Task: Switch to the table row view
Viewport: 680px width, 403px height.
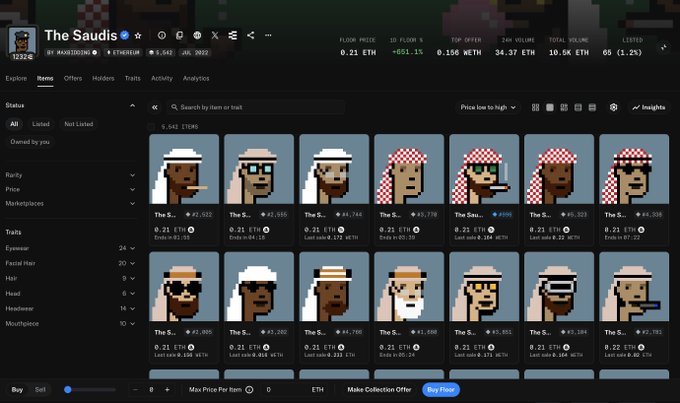Action: click(x=592, y=107)
